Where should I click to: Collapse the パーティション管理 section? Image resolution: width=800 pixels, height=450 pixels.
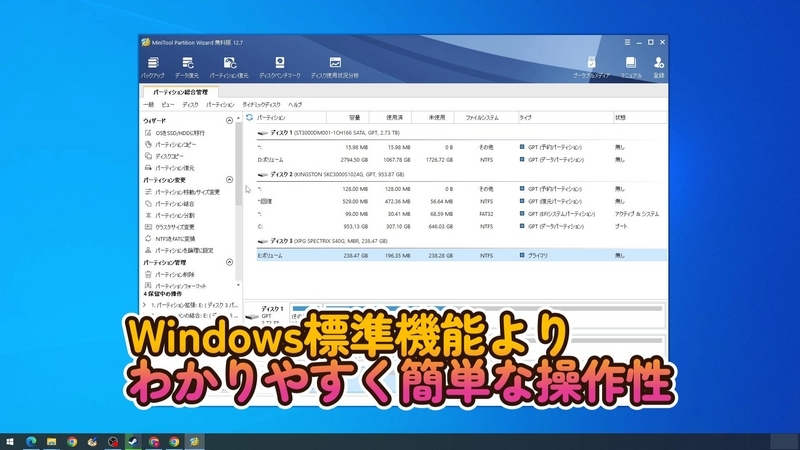229,262
